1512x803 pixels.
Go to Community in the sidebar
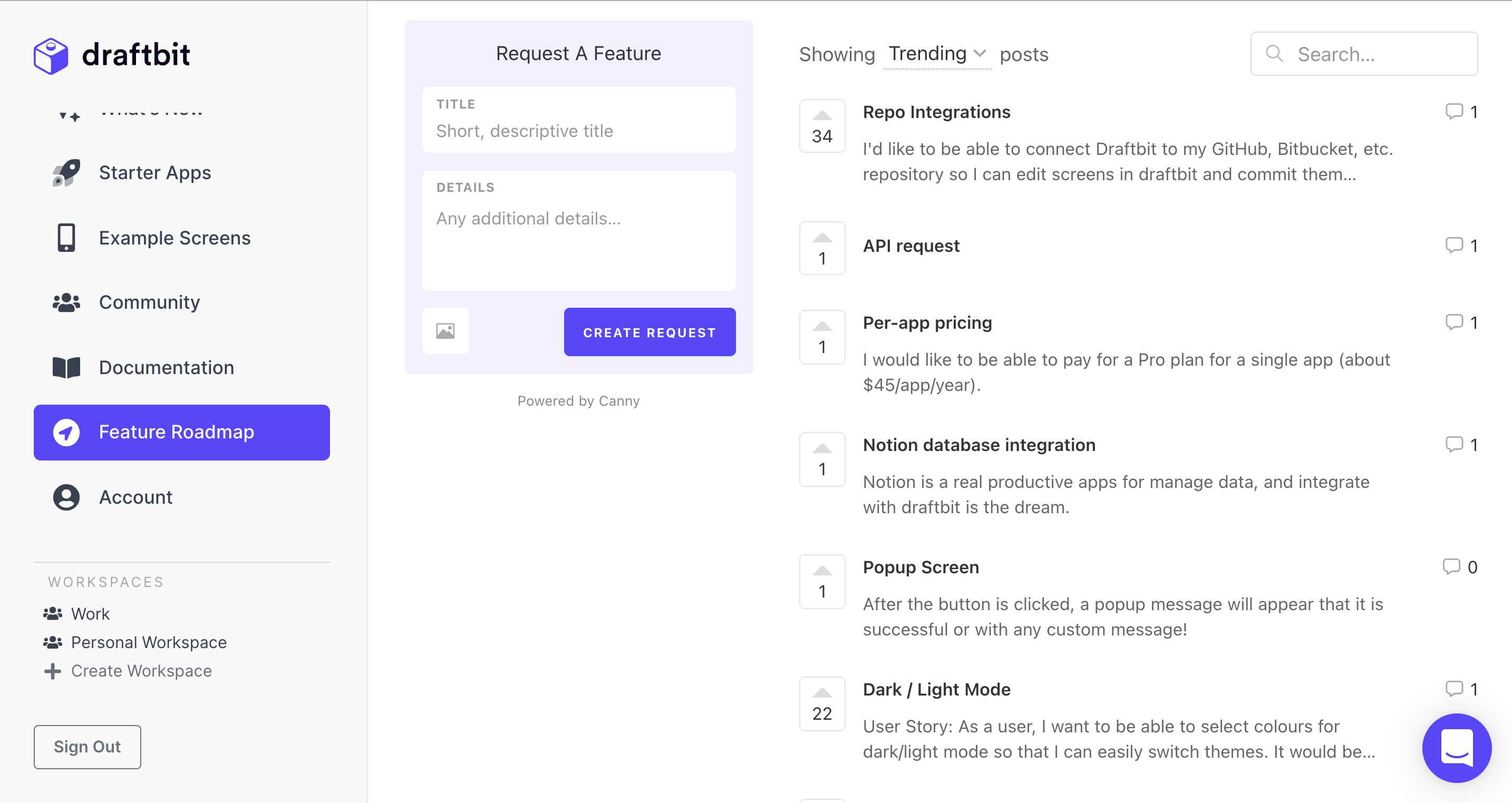click(181, 302)
